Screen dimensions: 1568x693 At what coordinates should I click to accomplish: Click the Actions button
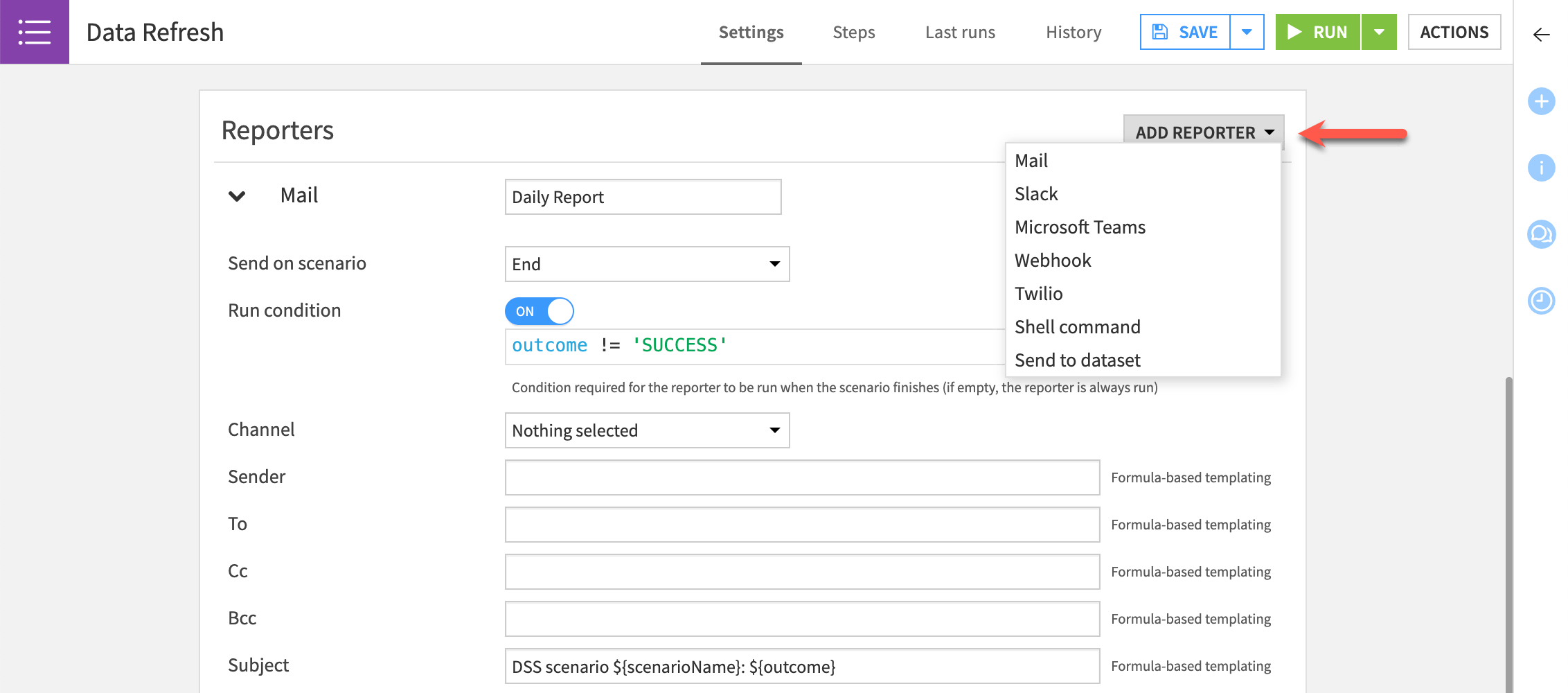pyautogui.click(x=1454, y=32)
